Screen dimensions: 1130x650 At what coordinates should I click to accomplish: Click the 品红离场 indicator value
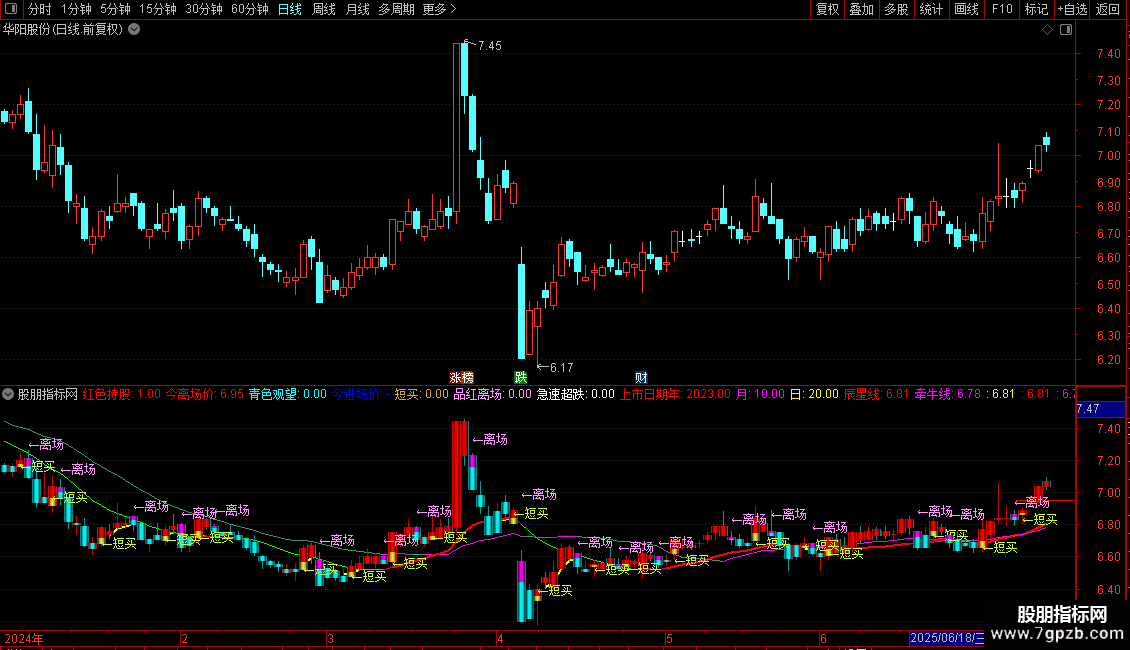492,394
